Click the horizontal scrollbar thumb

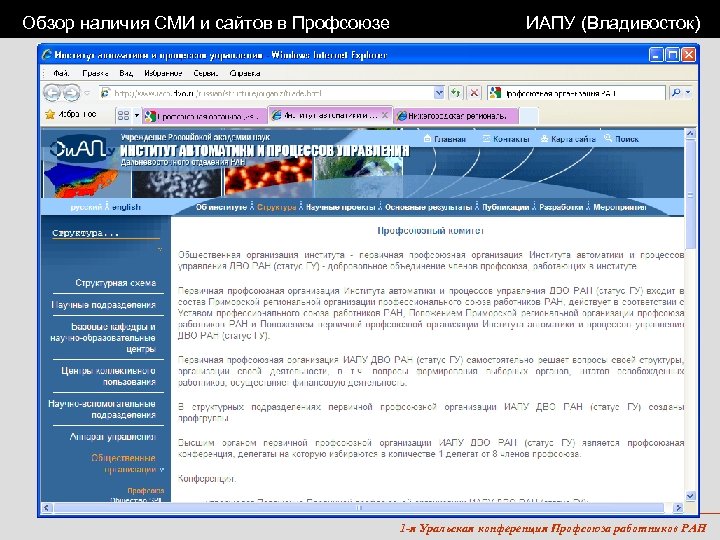(x=359, y=508)
